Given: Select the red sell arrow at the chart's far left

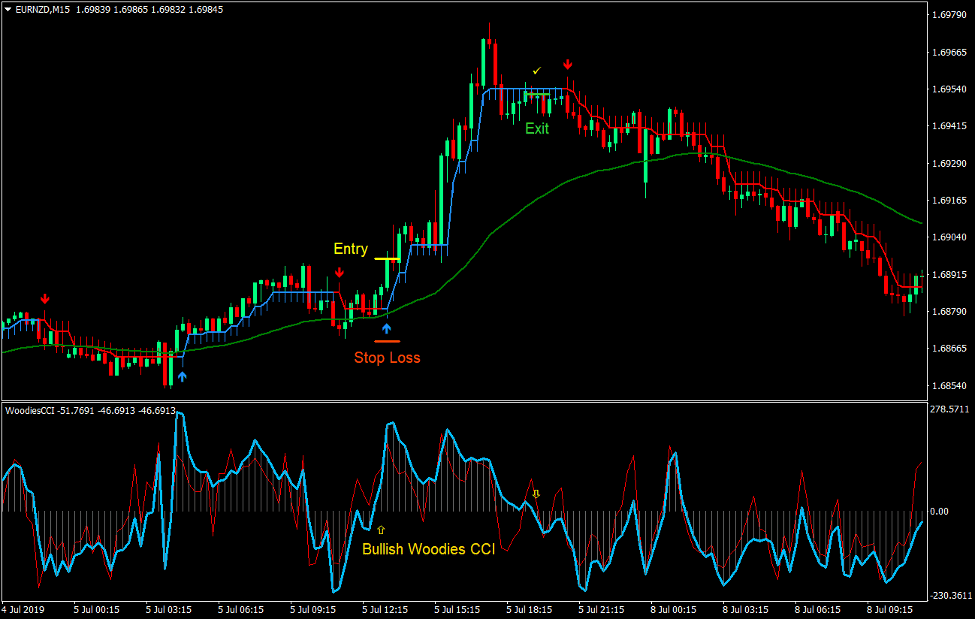Looking at the screenshot, I should [x=45, y=298].
